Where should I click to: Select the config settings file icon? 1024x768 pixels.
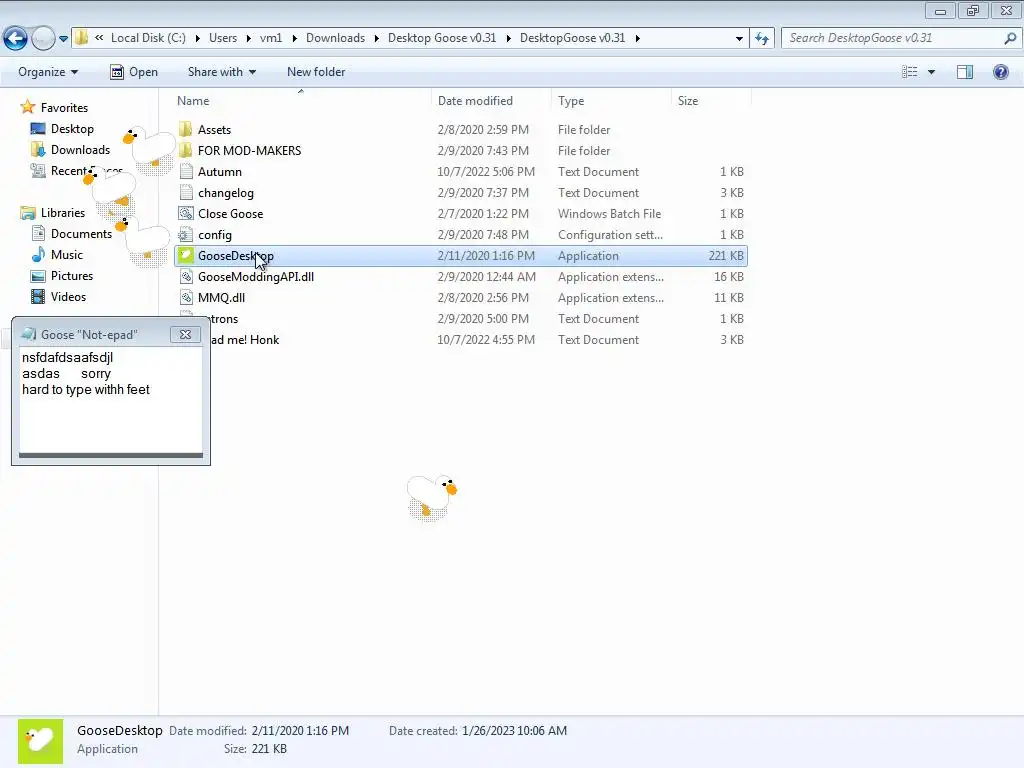pos(186,234)
